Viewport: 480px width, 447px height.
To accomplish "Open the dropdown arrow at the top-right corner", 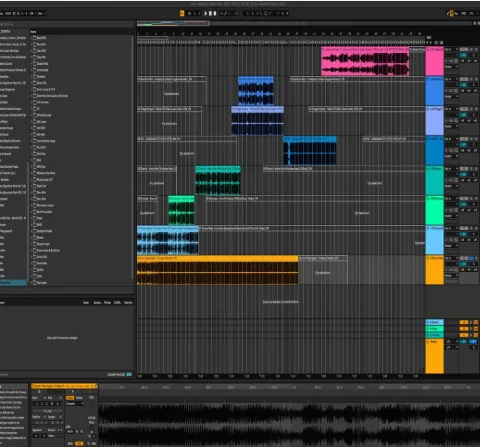I will [478, 13].
